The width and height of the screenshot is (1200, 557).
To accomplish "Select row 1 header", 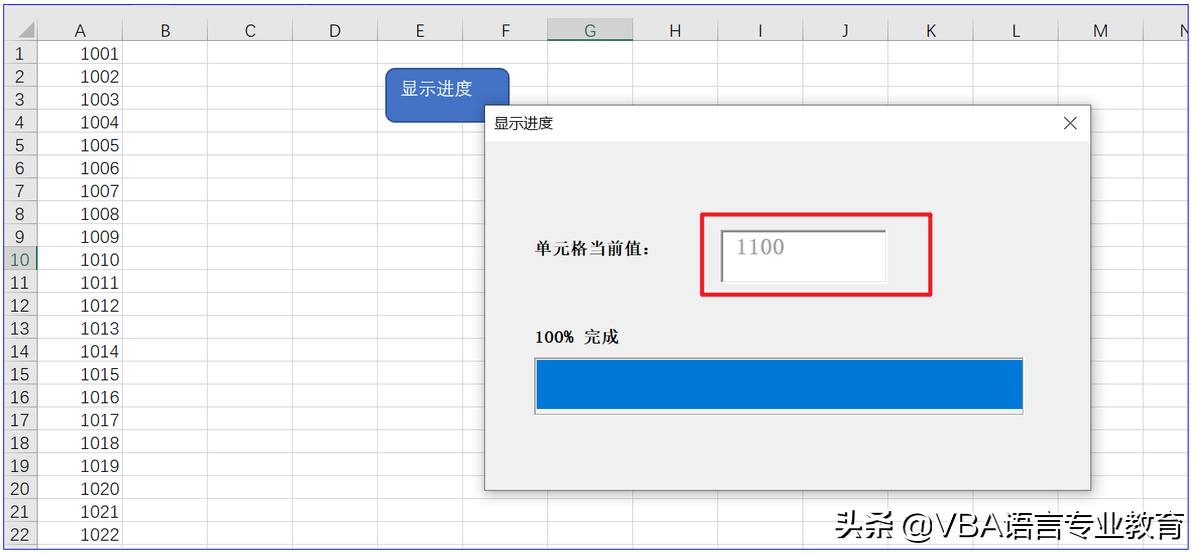I will click(21, 53).
